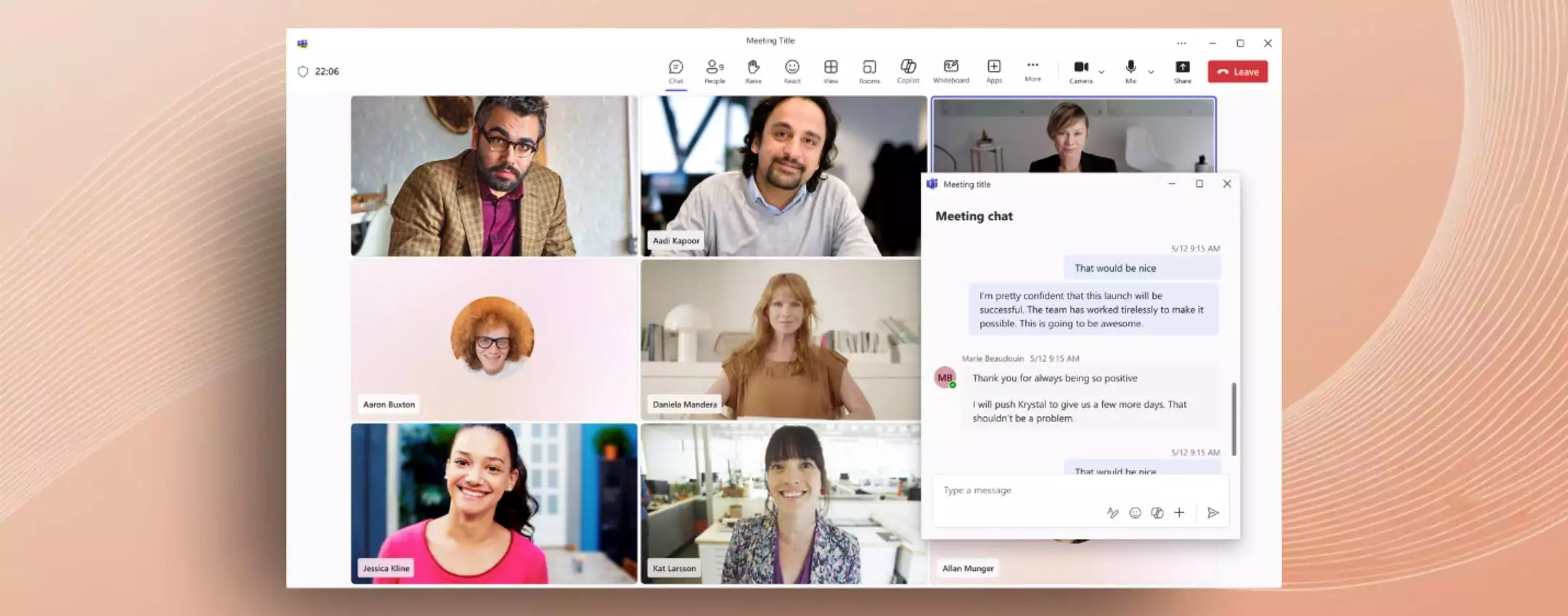Viewport: 1568px width, 616px height.
Task: Click the 22:06 meeting timer
Action: click(x=327, y=71)
